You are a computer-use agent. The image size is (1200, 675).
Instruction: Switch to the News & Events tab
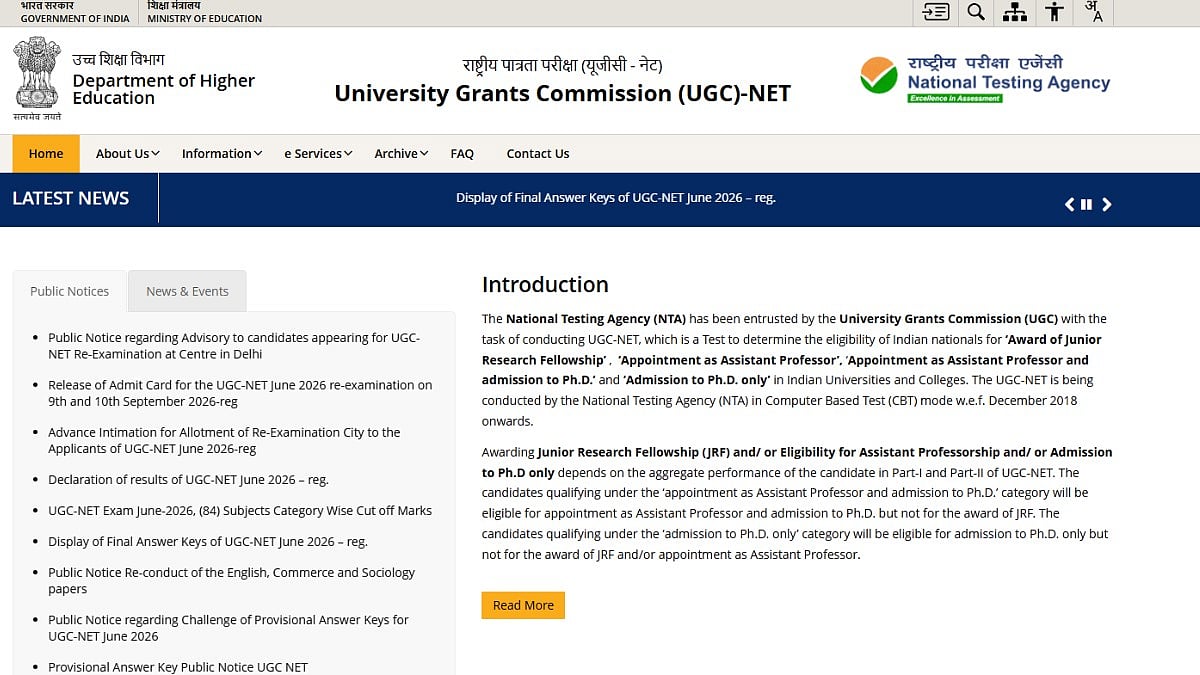click(x=187, y=291)
